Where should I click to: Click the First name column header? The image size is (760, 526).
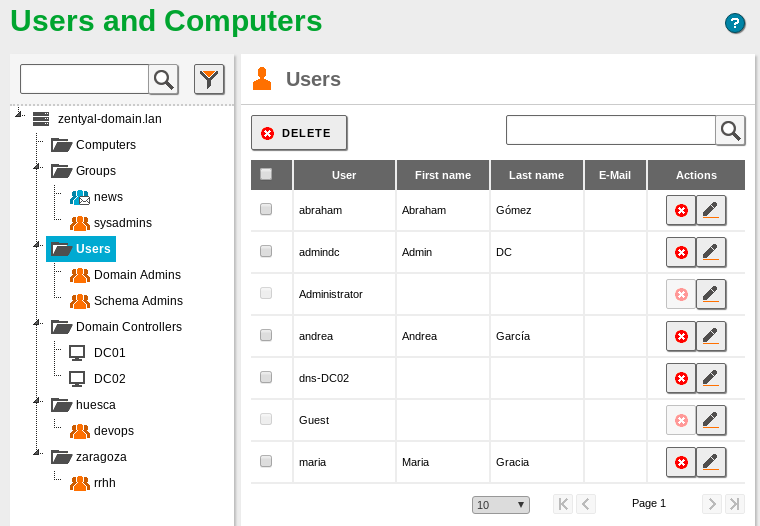443,175
